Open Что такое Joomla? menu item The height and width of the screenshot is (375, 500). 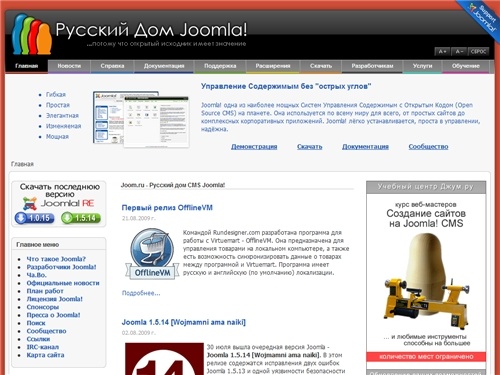click(x=56, y=259)
